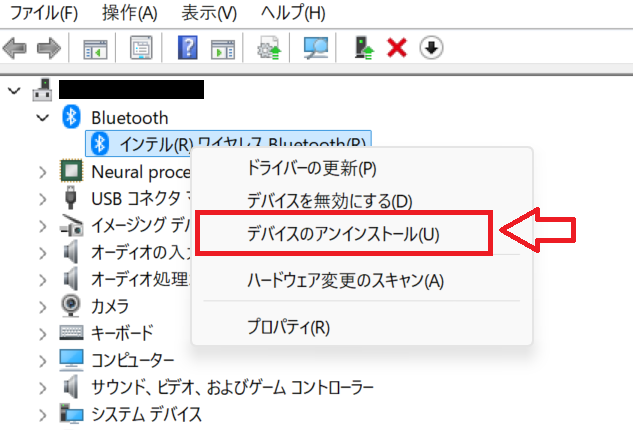The image size is (633, 430).
Task: Select the カメラ category label
Action: [x=110, y=306]
